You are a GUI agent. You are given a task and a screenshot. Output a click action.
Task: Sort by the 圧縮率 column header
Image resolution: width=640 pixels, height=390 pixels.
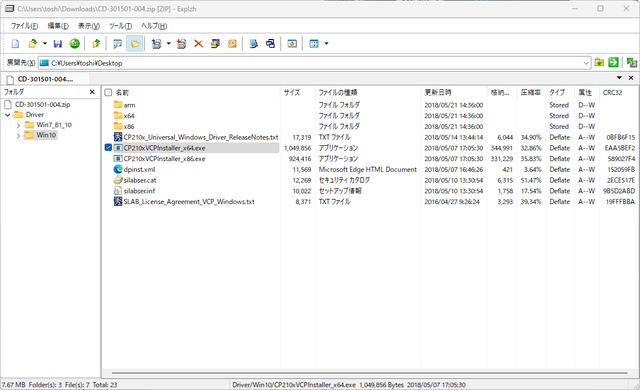click(x=531, y=93)
